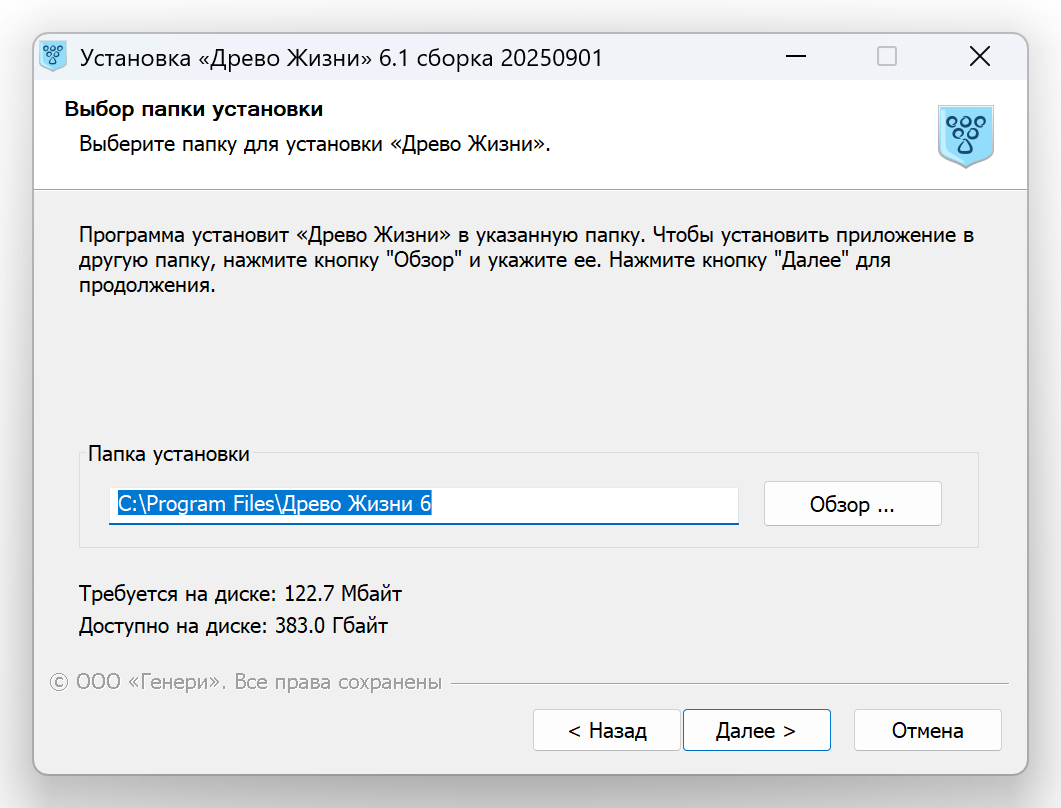The height and width of the screenshot is (808, 1061).
Task: Continue with the Далее button
Action: coord(757,730)
